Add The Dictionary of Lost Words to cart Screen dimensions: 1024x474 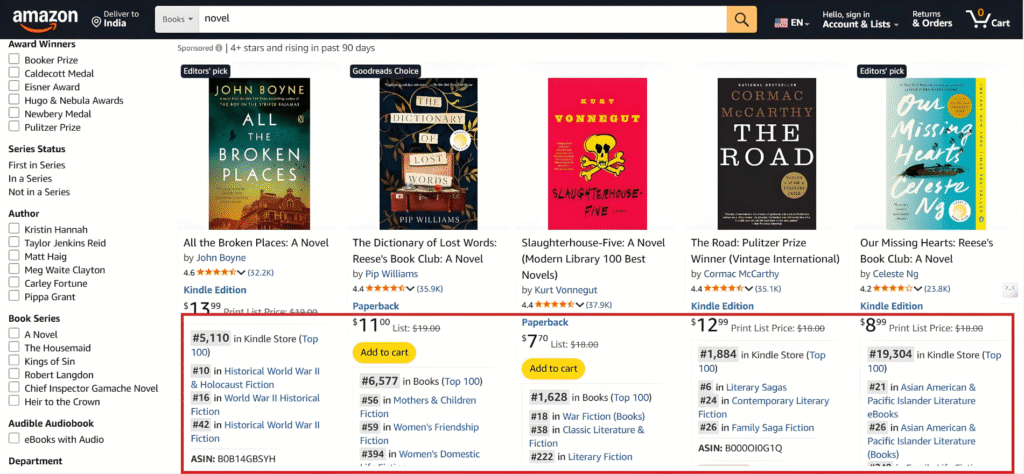384,352
